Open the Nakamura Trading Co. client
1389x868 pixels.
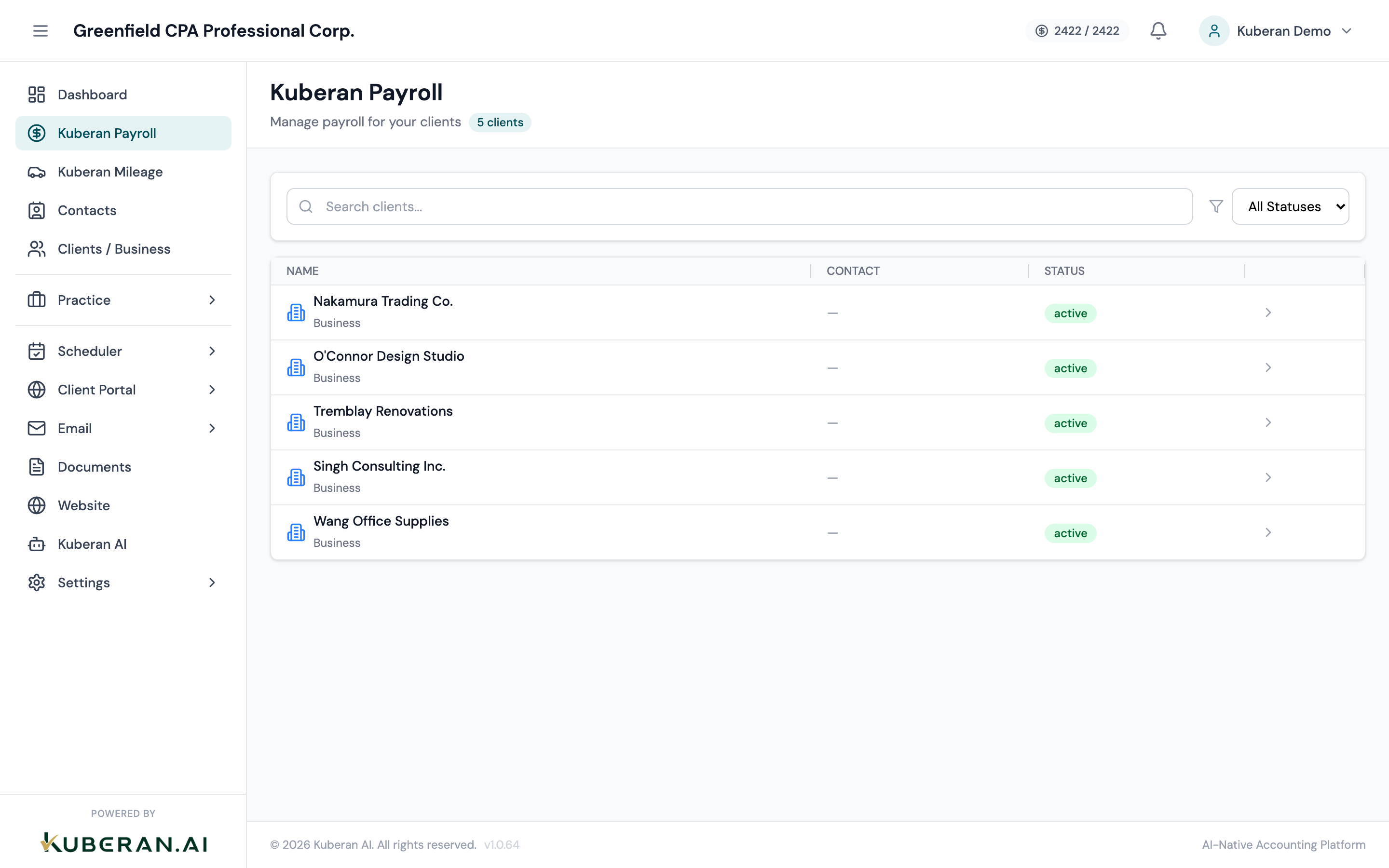point(817,312)
